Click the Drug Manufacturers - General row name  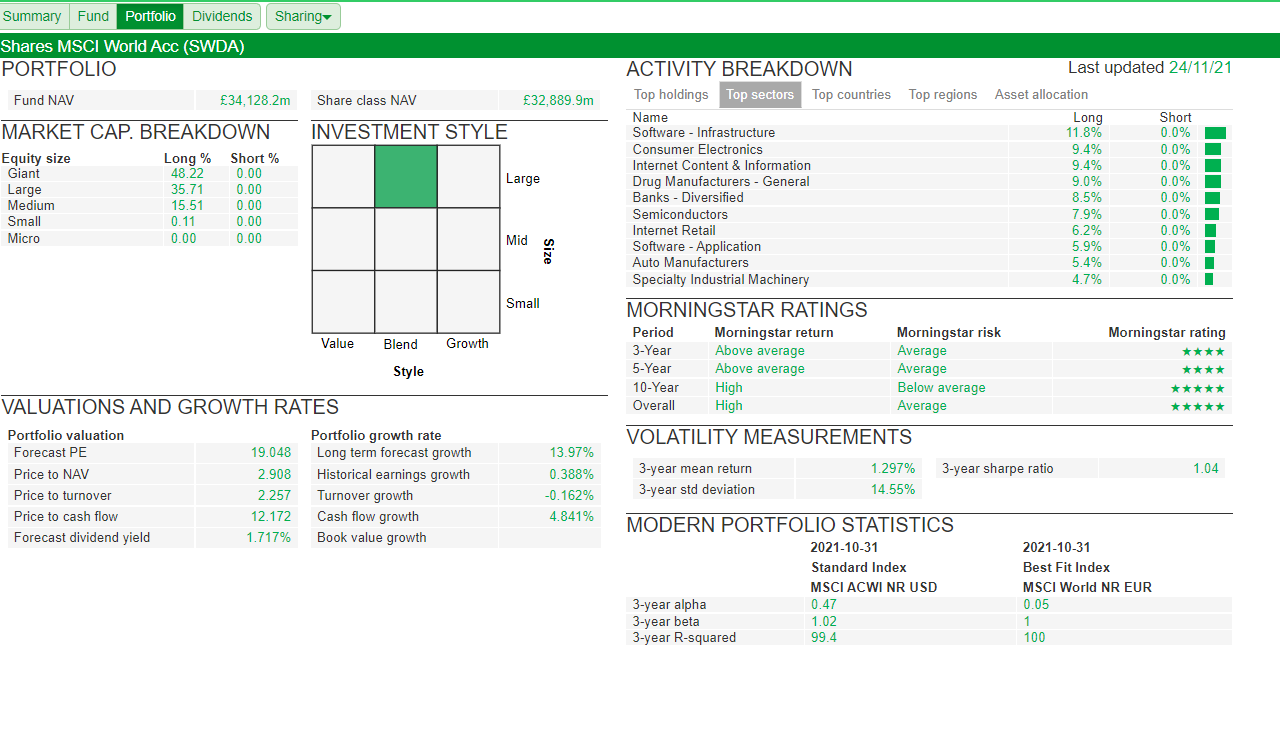tap(721, 182)
